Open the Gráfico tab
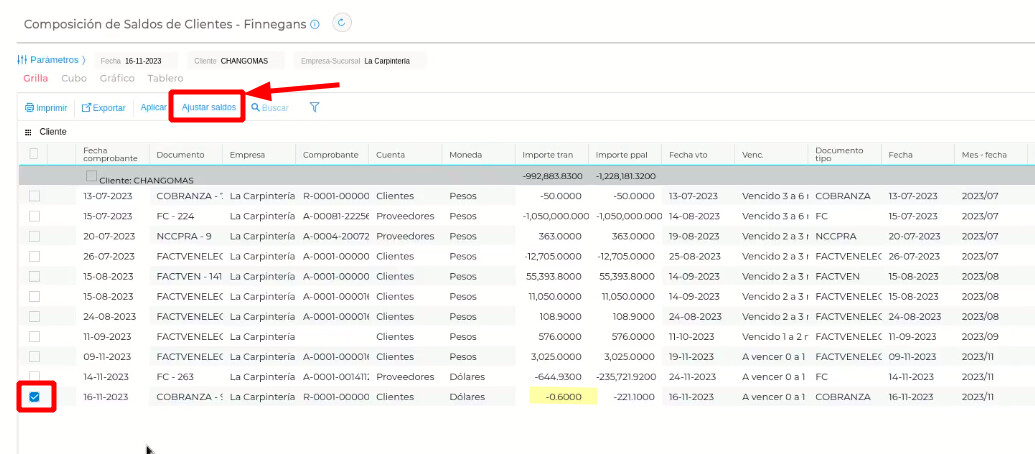 [117, 78]
